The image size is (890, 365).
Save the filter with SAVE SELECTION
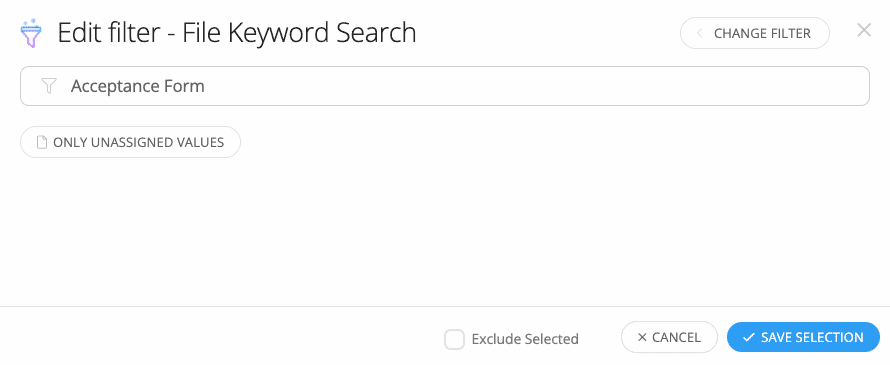(803, 338)
